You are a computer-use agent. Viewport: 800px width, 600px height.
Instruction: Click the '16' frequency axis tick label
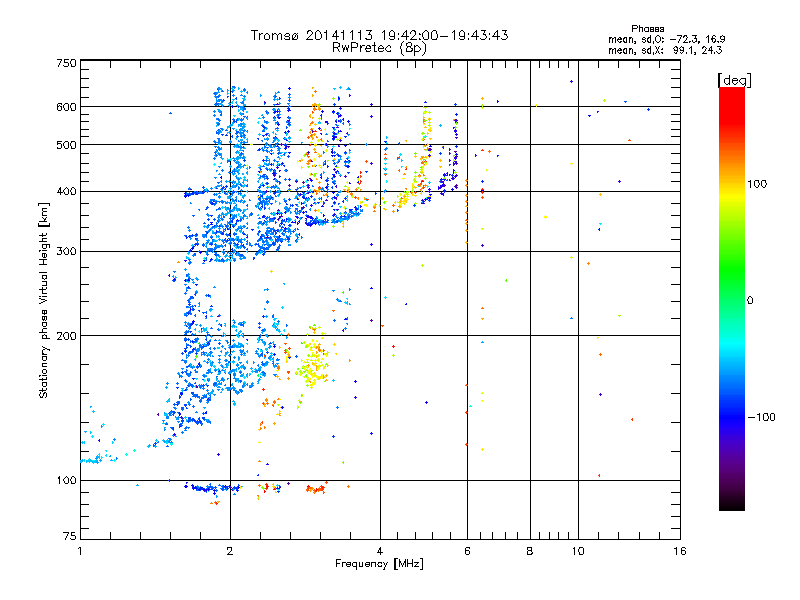click(x=680, y=551)
